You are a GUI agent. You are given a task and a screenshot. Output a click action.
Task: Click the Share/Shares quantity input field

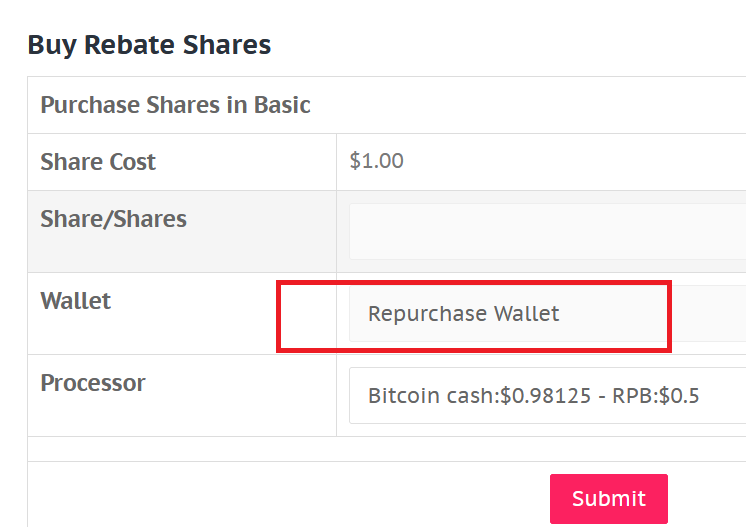pos(548,232)
